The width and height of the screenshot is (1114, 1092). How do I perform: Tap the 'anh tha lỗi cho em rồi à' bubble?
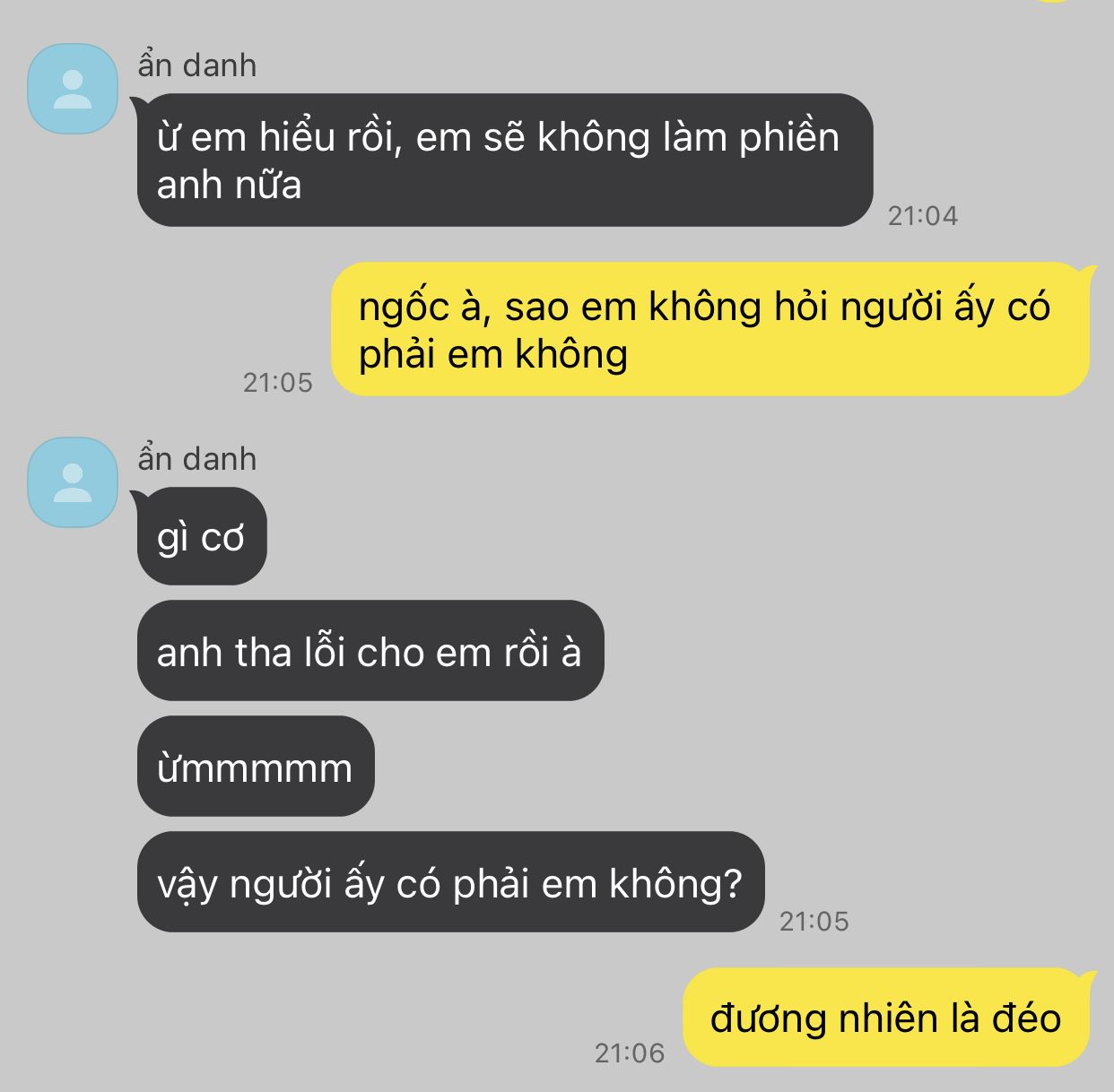point(370,651)
